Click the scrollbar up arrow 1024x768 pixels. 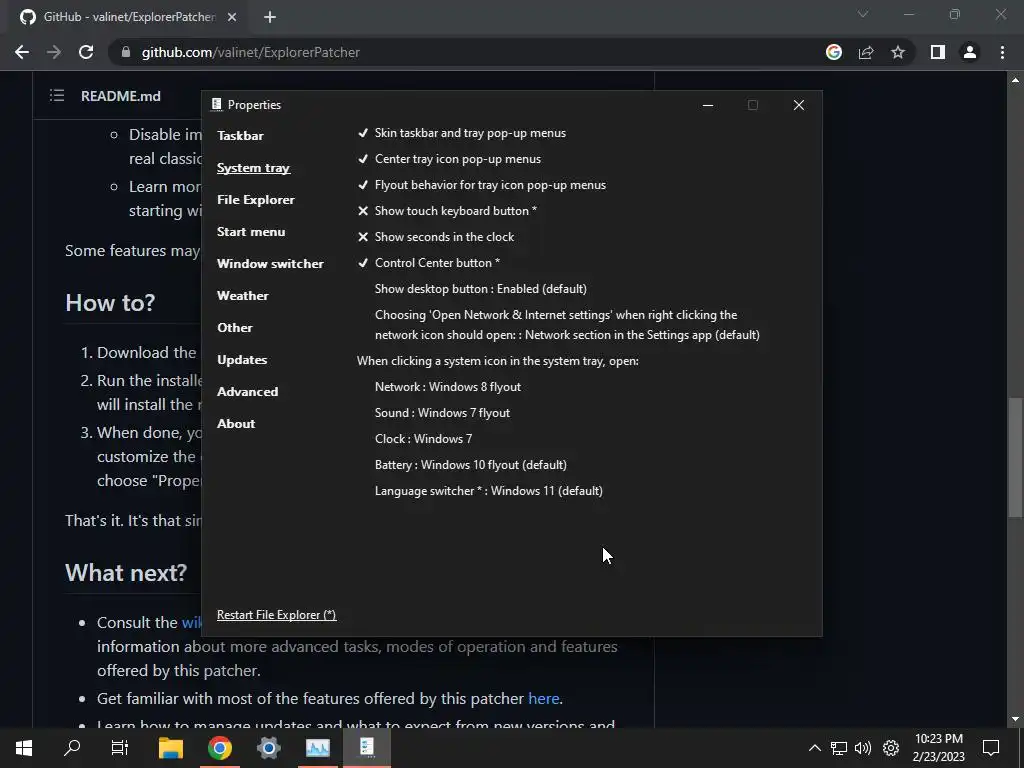click(x=1015, y=80)
